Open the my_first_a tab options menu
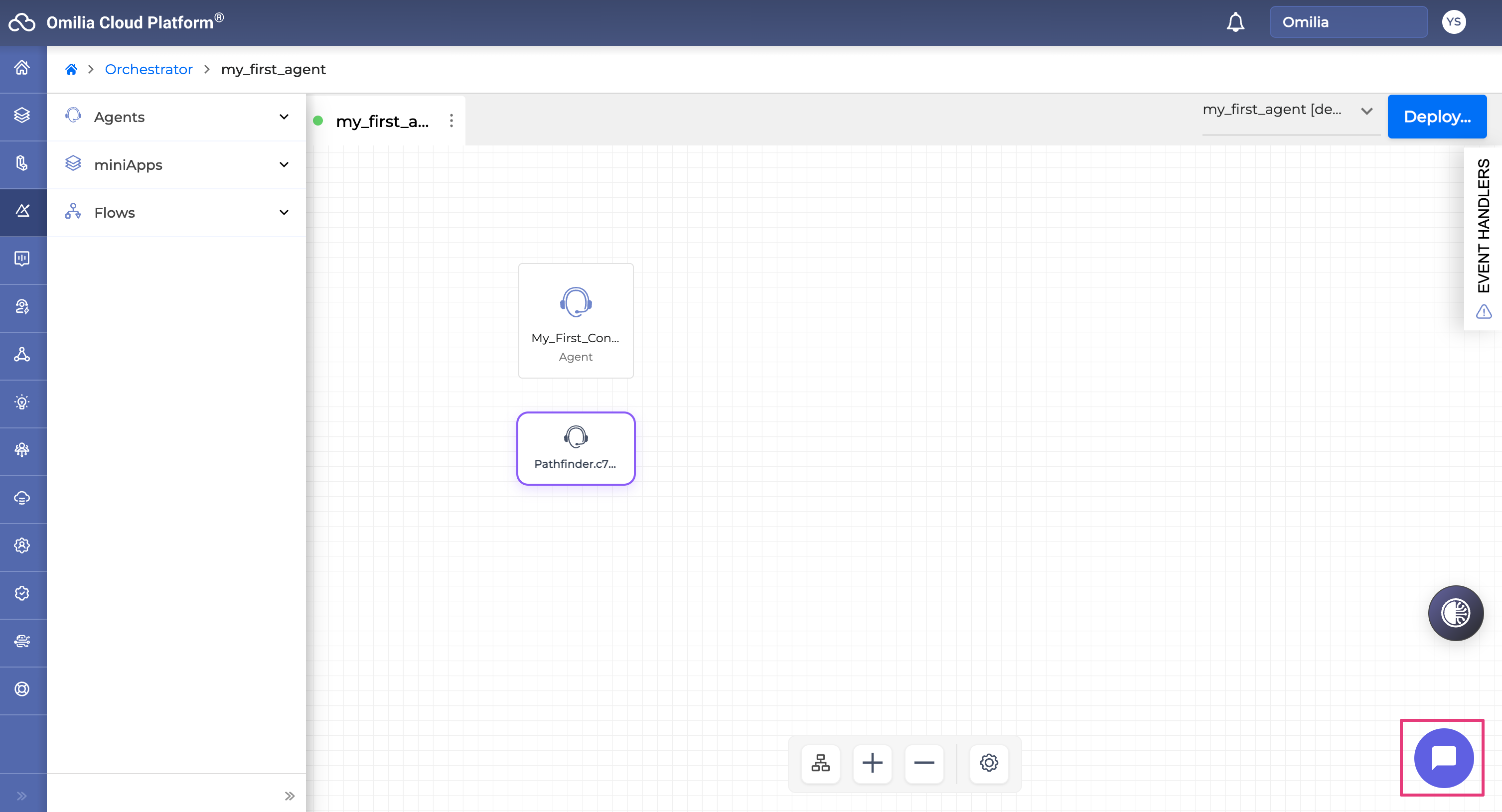This screenshot has height=812, width=1502. click(452, 121)
